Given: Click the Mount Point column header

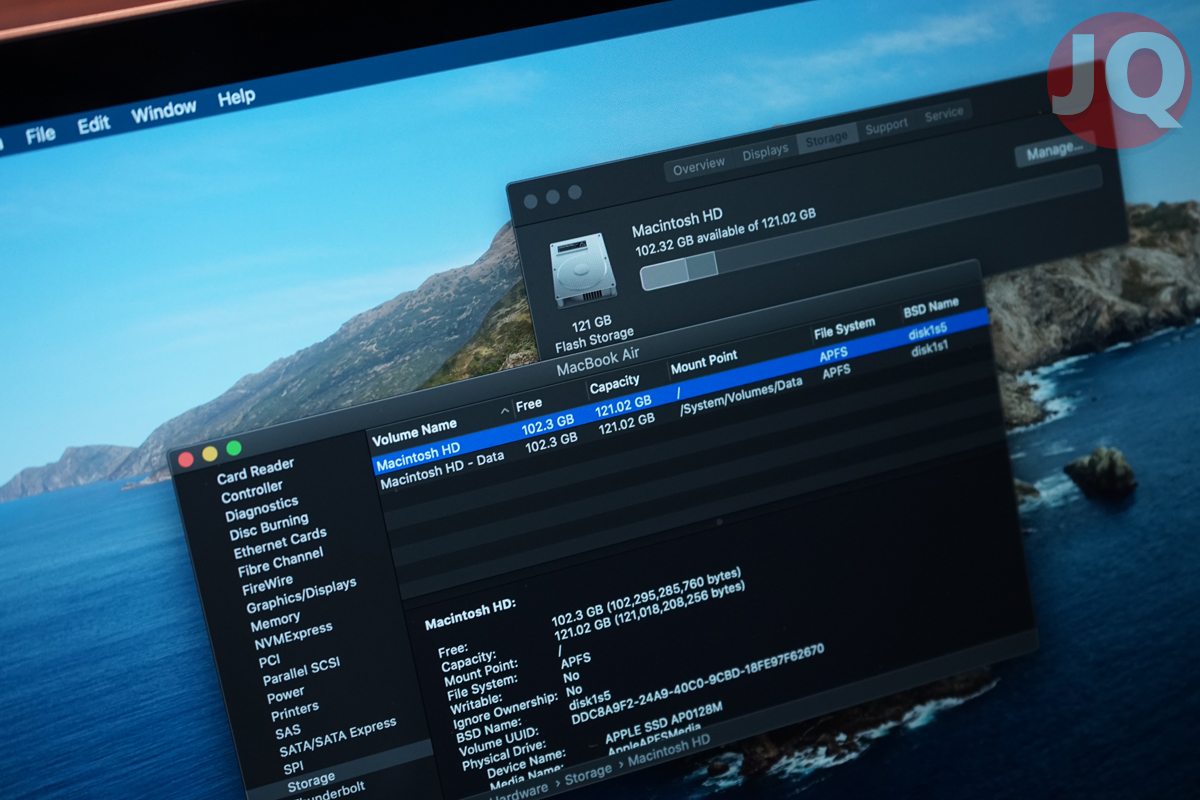Looking at the screenshot, I should pyautogui.click(x=704, y=363).
